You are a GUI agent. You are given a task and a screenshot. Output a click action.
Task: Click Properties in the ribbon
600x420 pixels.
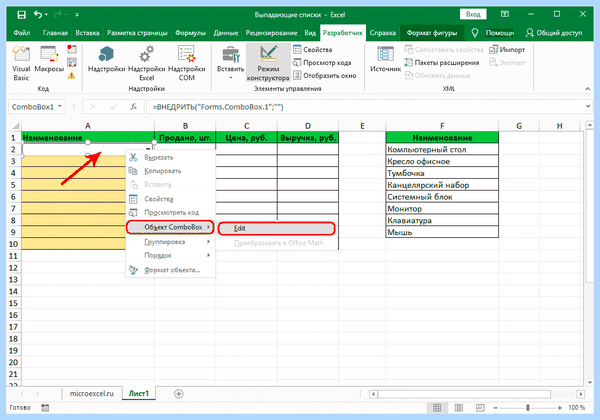pyautogui.click(x=313, y=50)
